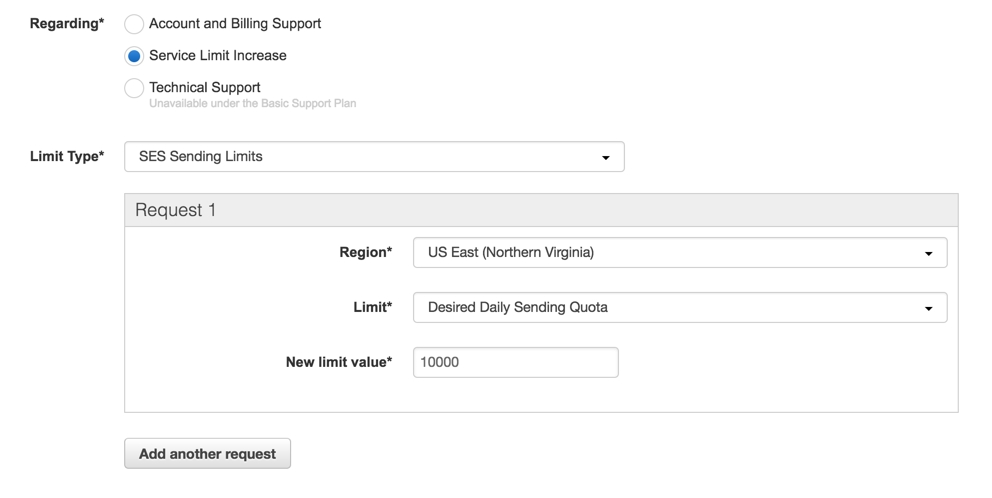The height and width of the screenshot is (498, 992).
Task: Click the Limit Type field label
Action: click(67, 156)
